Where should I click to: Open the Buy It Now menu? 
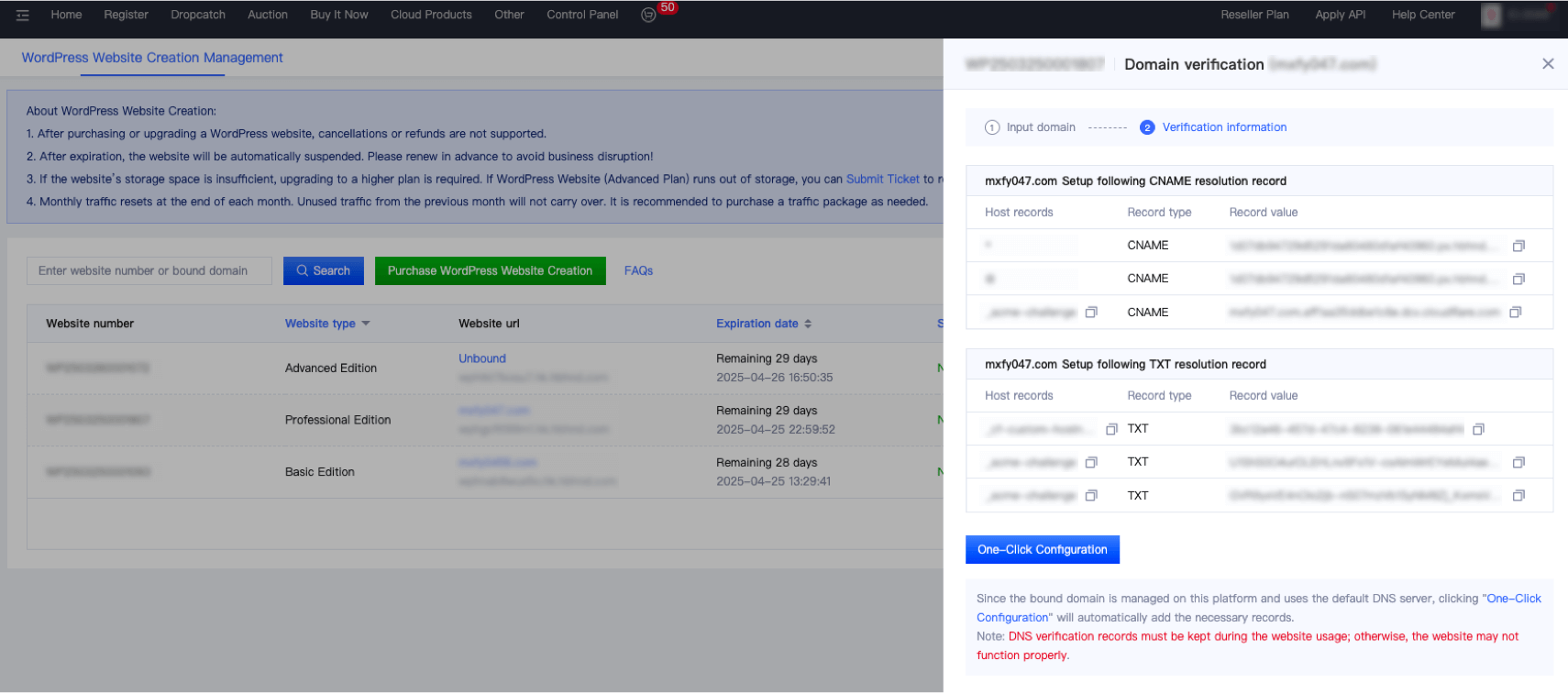click(x=339, y=15)
